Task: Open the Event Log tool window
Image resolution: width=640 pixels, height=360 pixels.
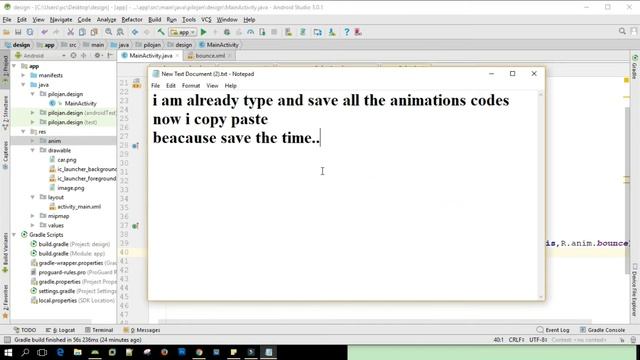Action: (553, 330)
